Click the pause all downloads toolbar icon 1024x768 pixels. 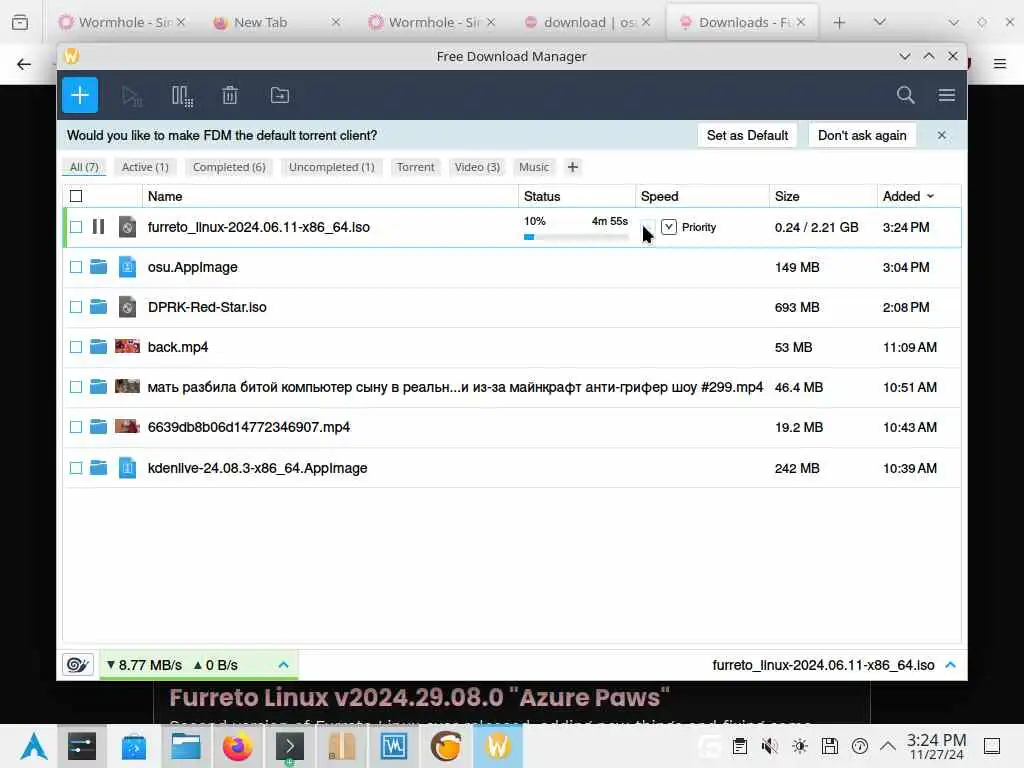coord(182,96)
